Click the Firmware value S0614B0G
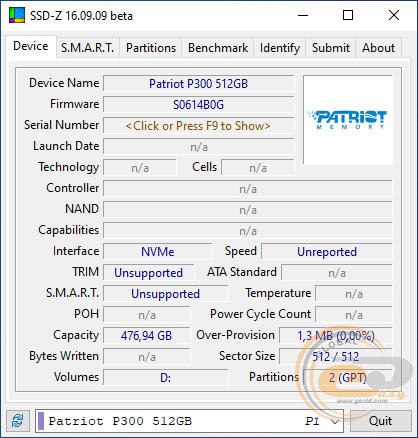Viewport: 418px width, 438px height. (199, 105)
